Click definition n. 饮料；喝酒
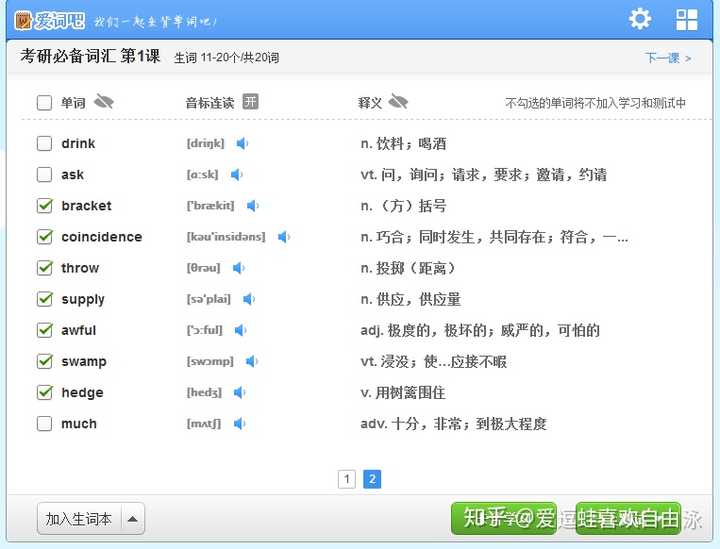Image resolution: width=720 pixels, height=549 pixels. [403, 144]
